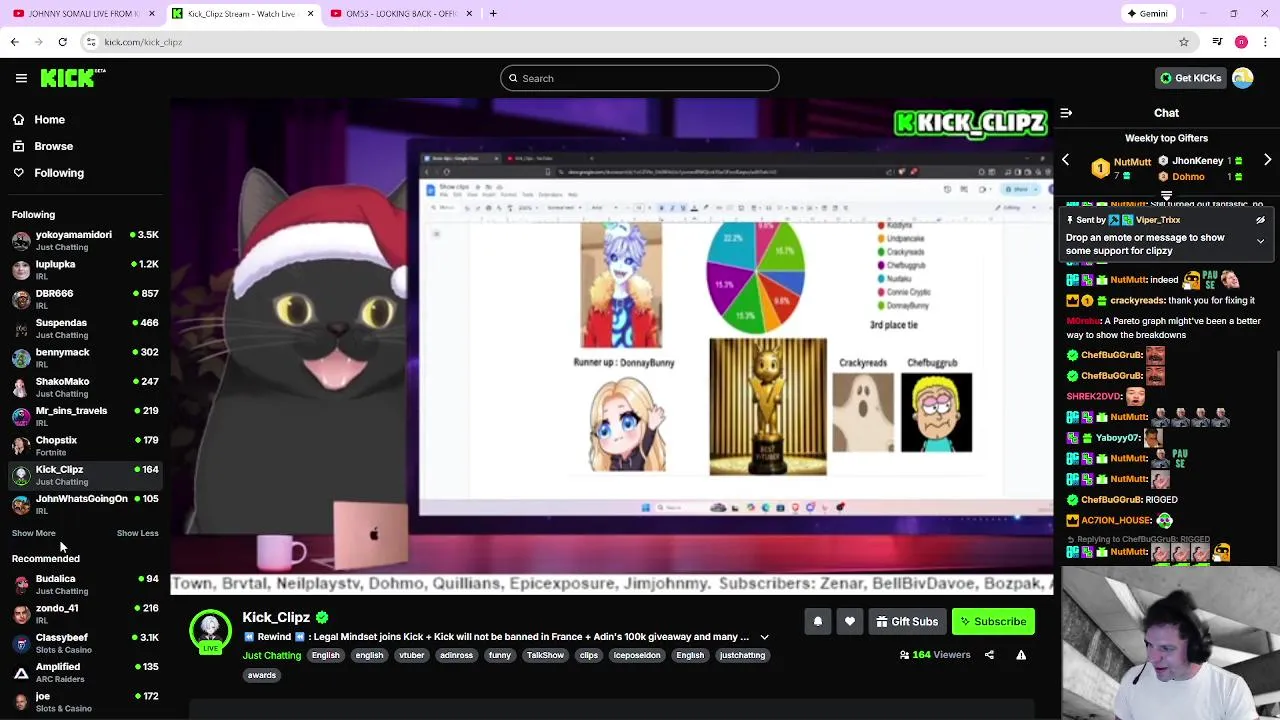Click the justchatting tag
1280x720 pixels.
(742, 656)
